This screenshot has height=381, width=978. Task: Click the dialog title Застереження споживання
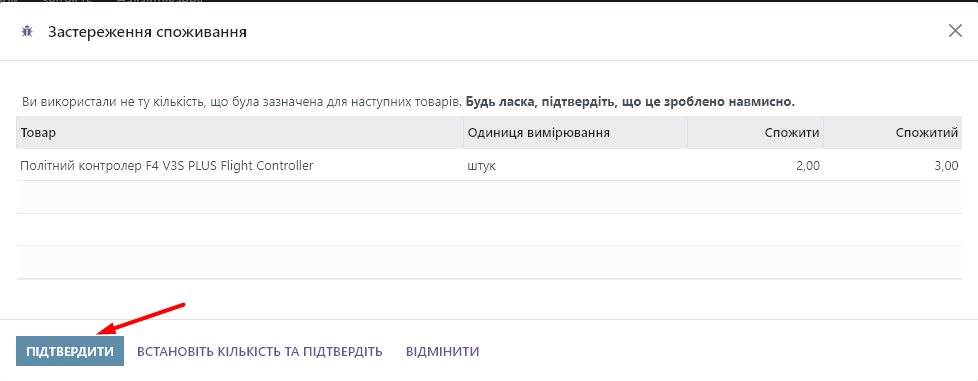tap(147, 32)
